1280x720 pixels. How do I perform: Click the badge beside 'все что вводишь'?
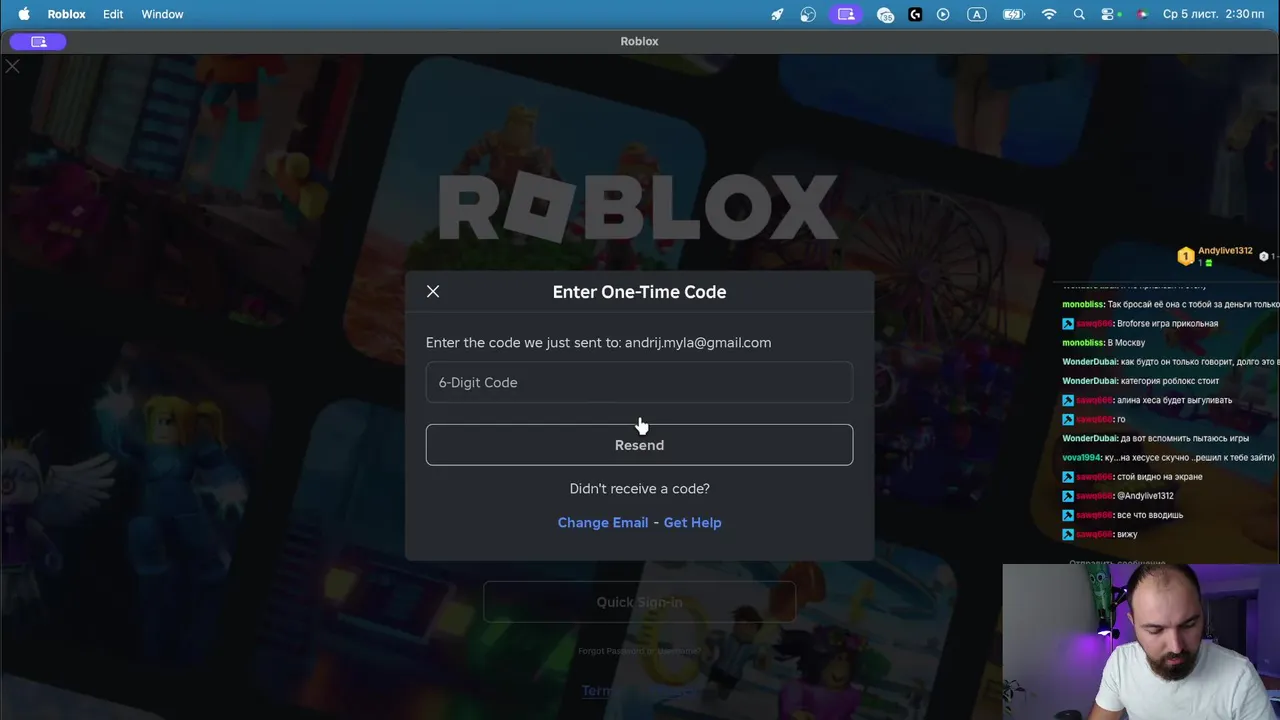point(1067,515)
